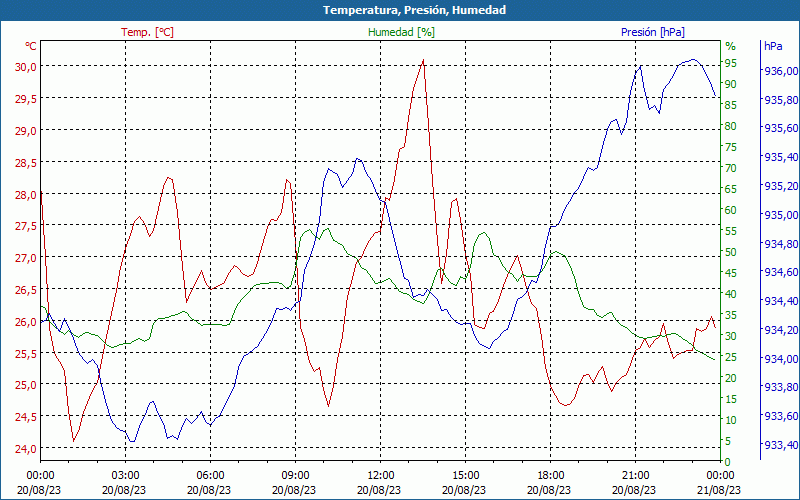Click the '25,5' temperature axis value
The image size is (800, 500).
click(x=26, y=353)
